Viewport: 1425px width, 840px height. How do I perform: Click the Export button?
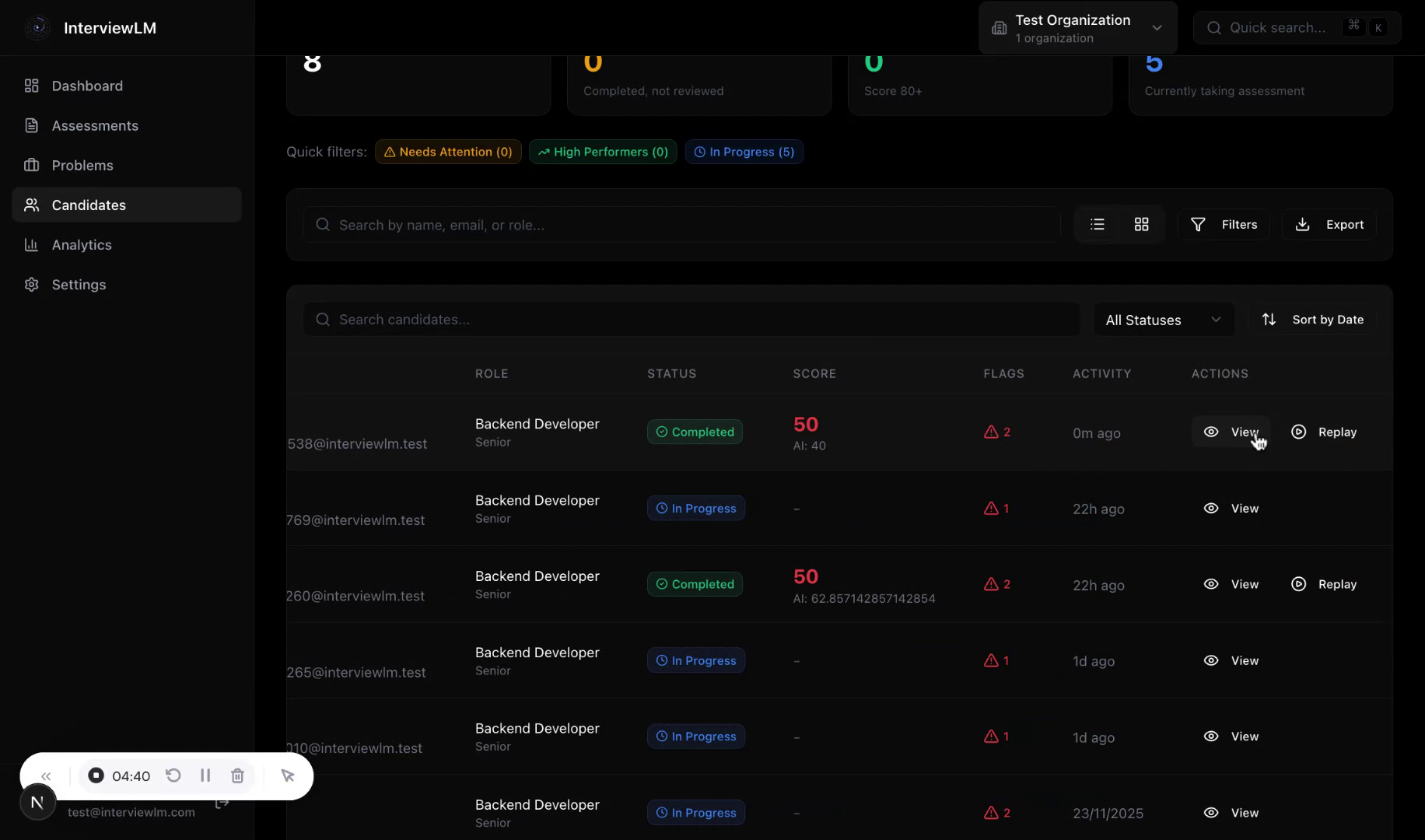click(1329, 224)
